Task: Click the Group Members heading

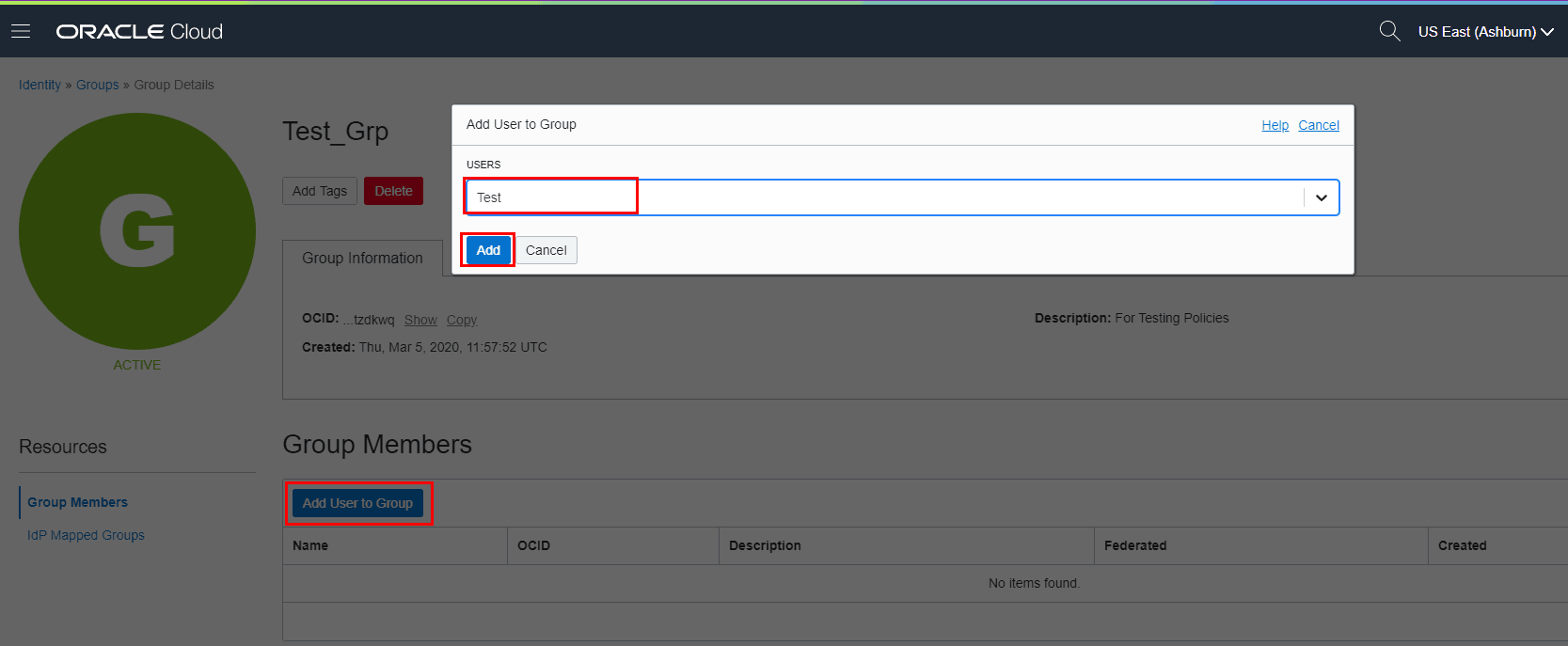Action: coord(377,444)
